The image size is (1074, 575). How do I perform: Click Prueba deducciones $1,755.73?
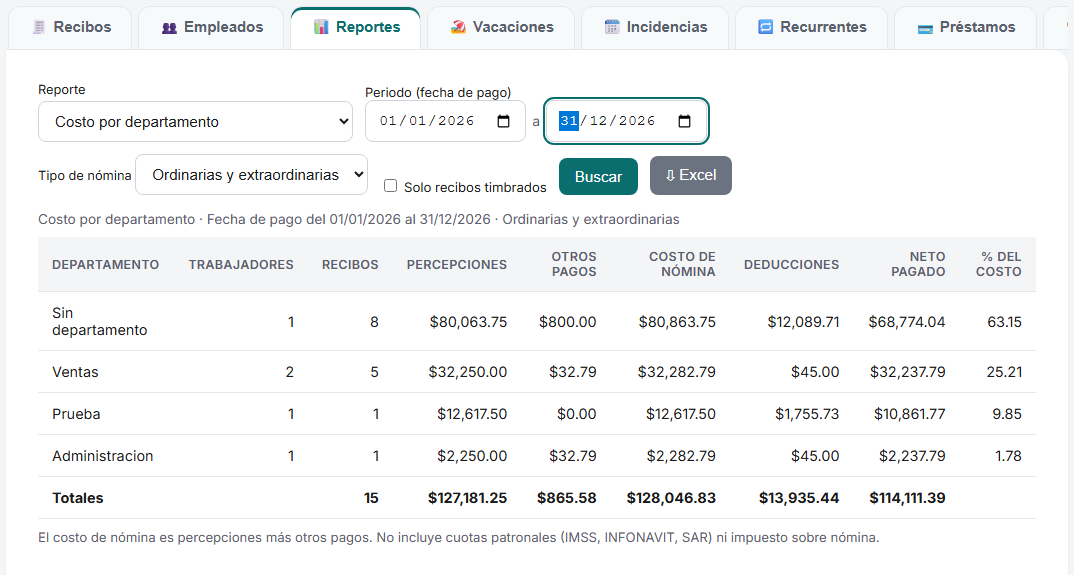(807, 414)
